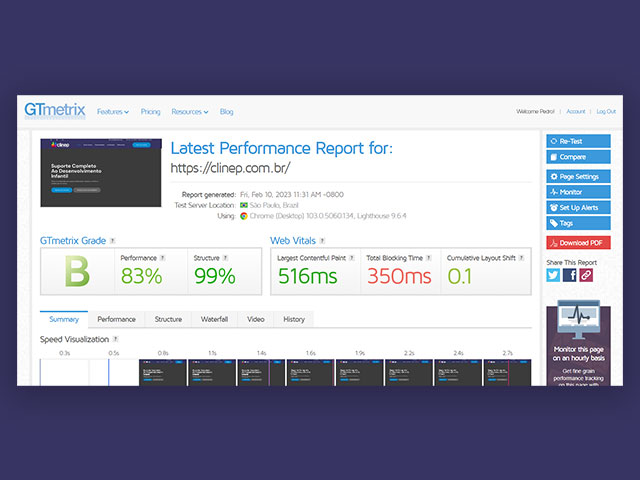The width and height of the screenshot is (640, 480).
Task: Select the History tab
Action: (x=294, y=319)
